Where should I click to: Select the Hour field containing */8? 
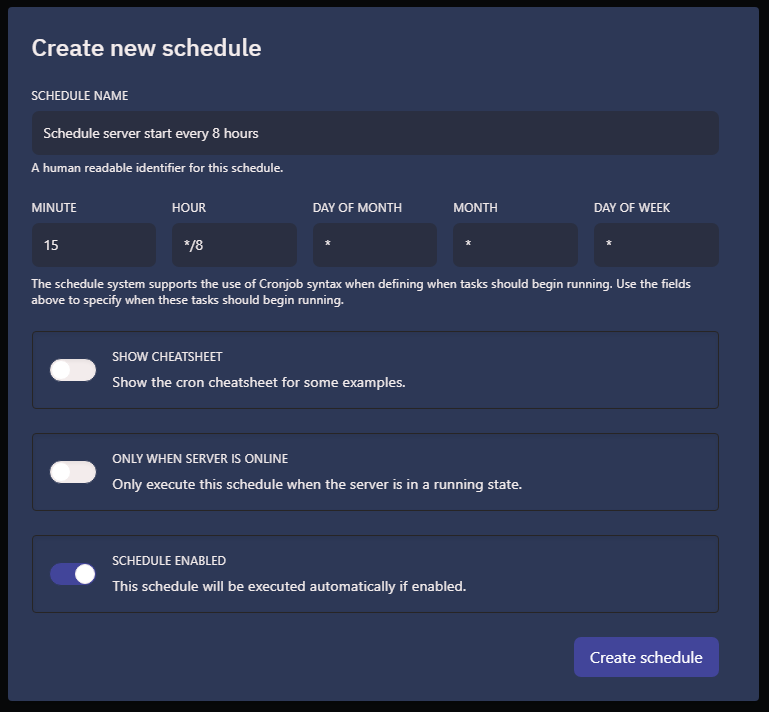click(x=234, y=245)
